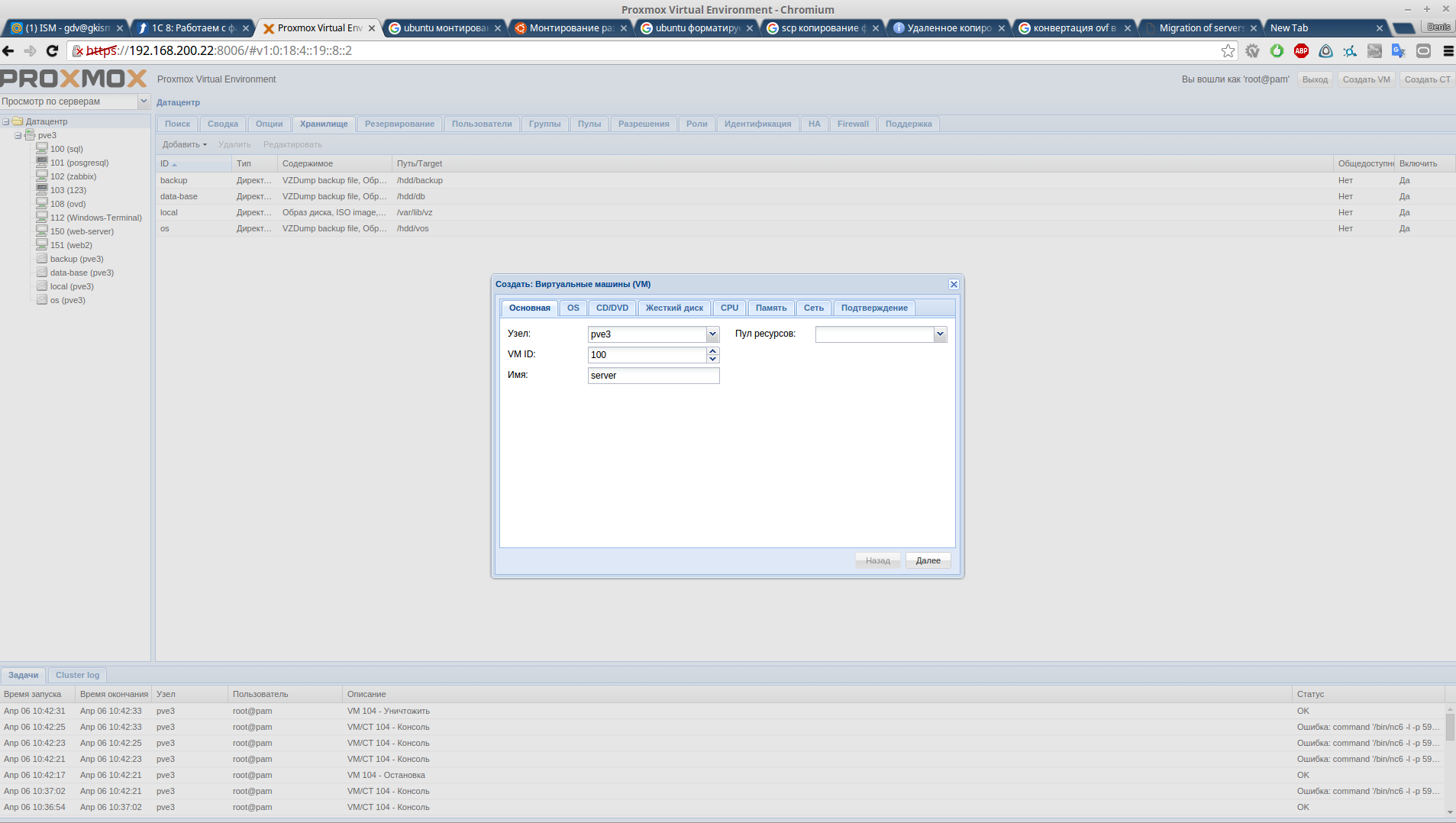Open the Добавить storage dropdown
1456x823 pixels.
[x=185, y=144]
